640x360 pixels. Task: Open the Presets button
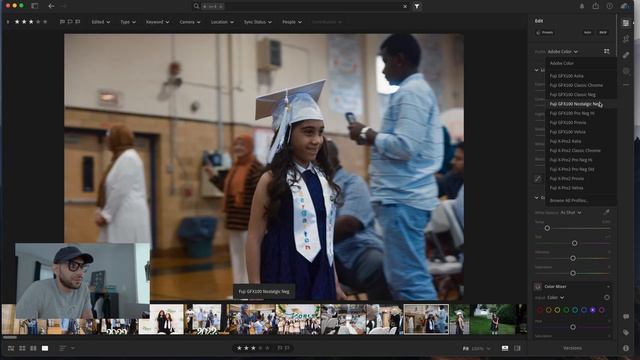click(545, 32)
